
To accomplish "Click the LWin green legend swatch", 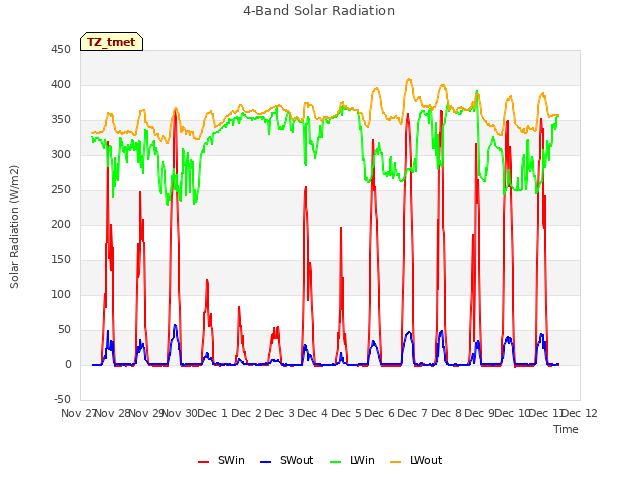I will pyautogui.click(x=335, y=462).
